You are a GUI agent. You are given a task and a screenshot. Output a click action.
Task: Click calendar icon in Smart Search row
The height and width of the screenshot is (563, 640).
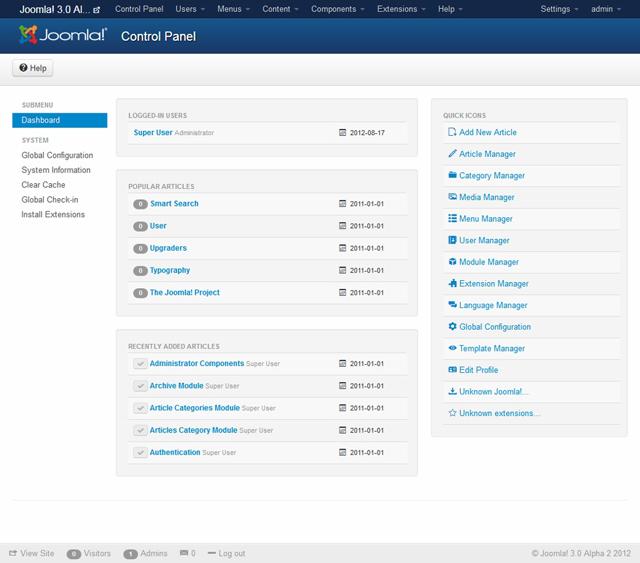pyautogui.click(x=342, y=203)
